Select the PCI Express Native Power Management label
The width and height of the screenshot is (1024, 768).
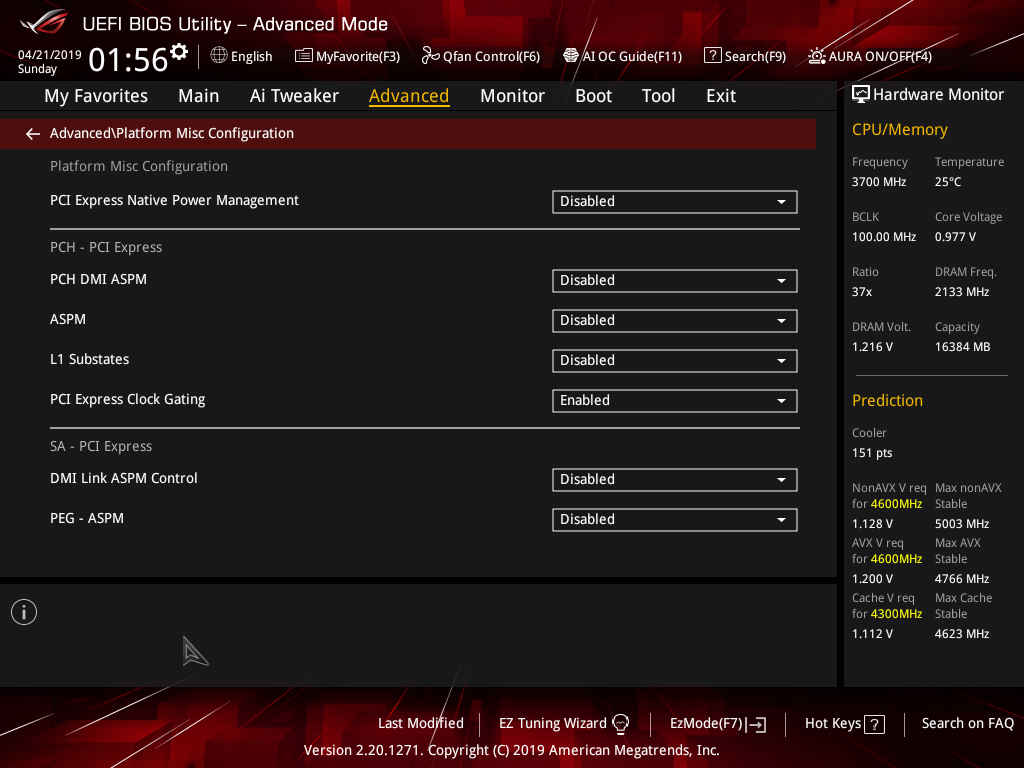pos(174,200)
